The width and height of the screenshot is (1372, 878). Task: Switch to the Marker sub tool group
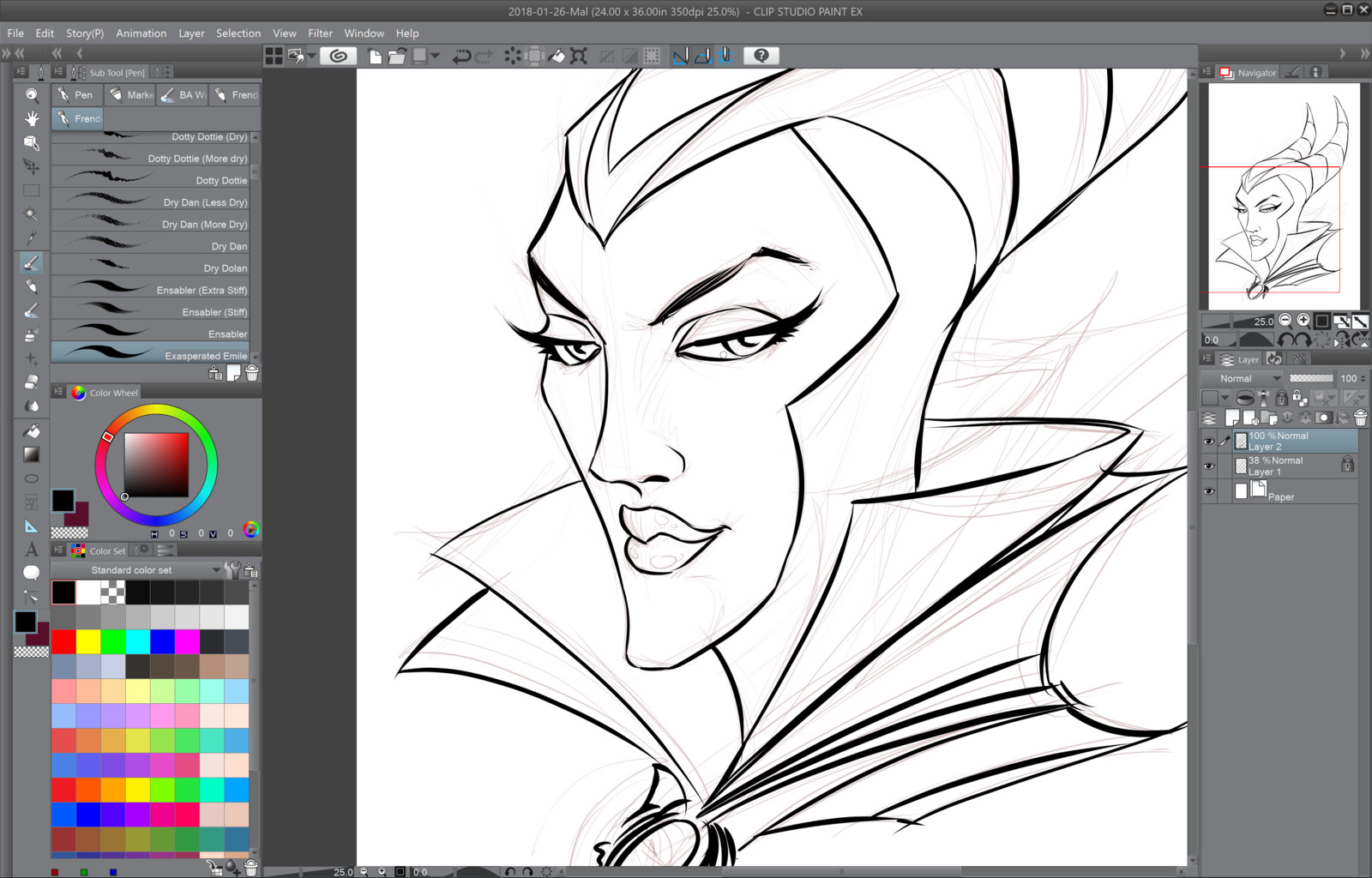(x=130, y=94)
